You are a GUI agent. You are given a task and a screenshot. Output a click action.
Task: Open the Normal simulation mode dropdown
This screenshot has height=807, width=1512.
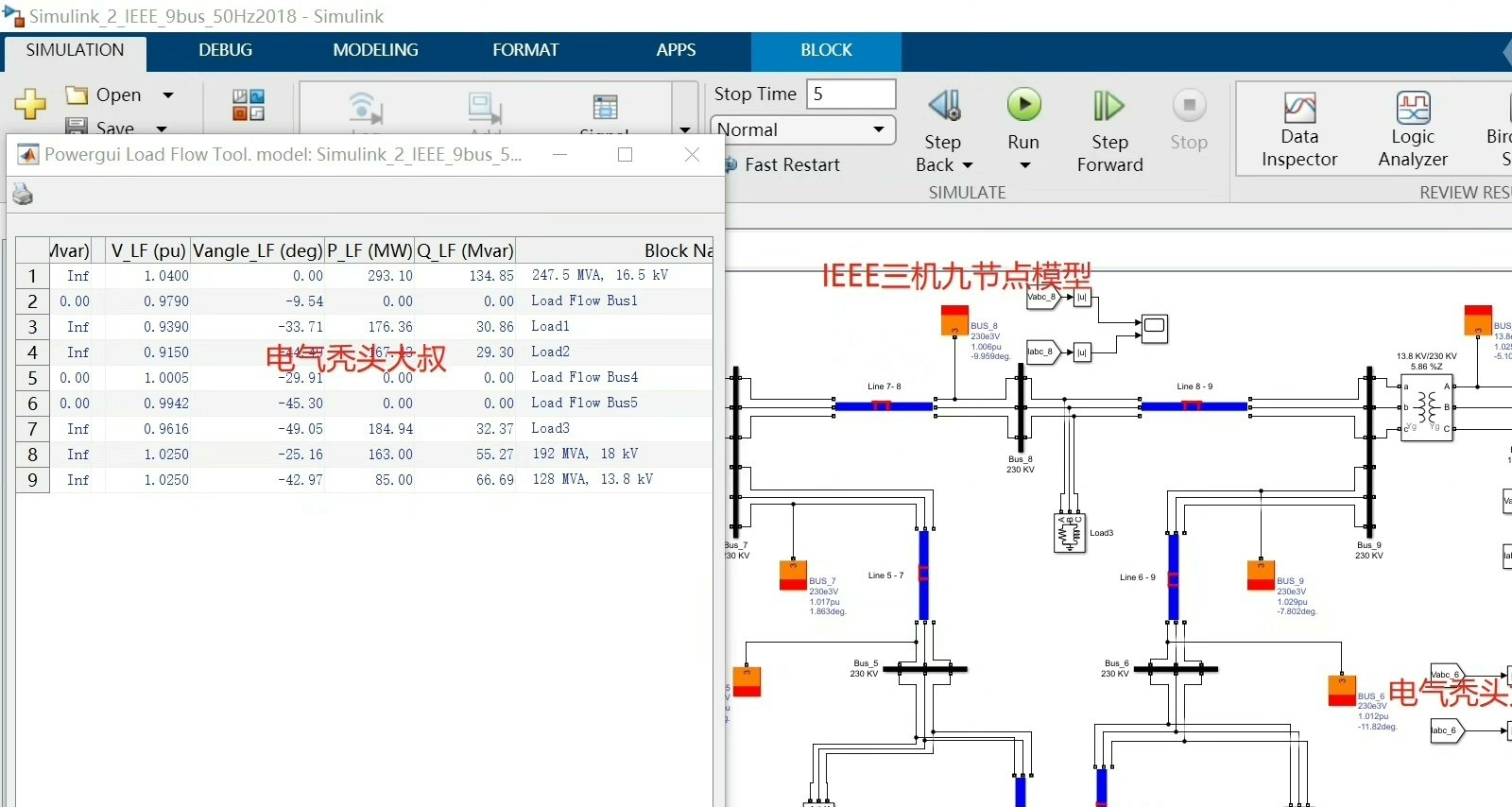click(x=802, y=129)
